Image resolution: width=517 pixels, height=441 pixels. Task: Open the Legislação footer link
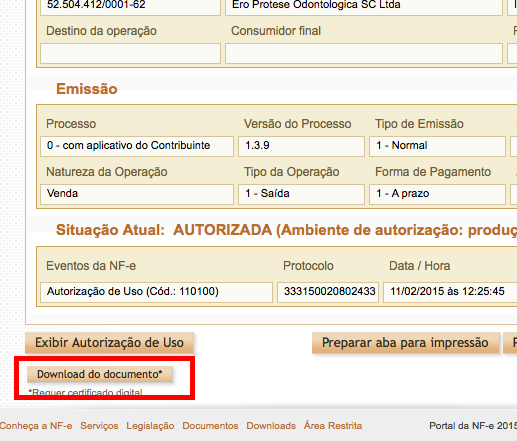(x=150, y=426)
